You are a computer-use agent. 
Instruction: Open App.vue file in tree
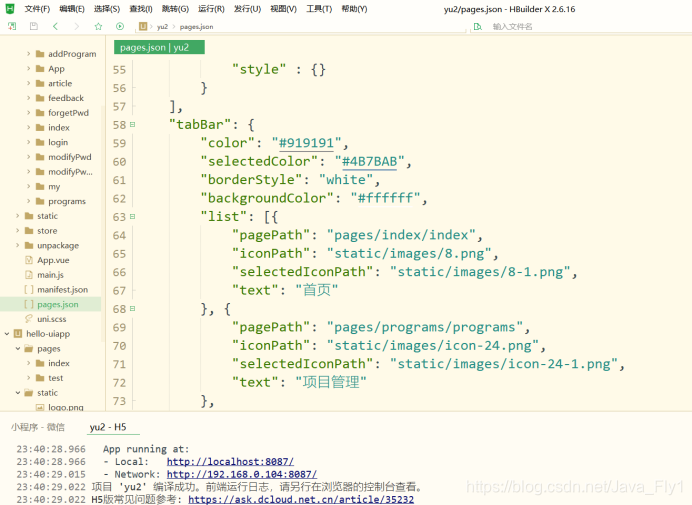[53, 260]
